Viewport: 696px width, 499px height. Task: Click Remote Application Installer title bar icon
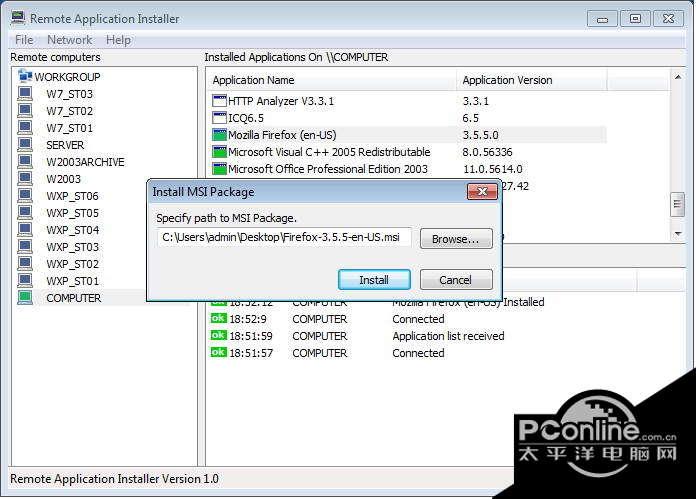click(18, 18)
